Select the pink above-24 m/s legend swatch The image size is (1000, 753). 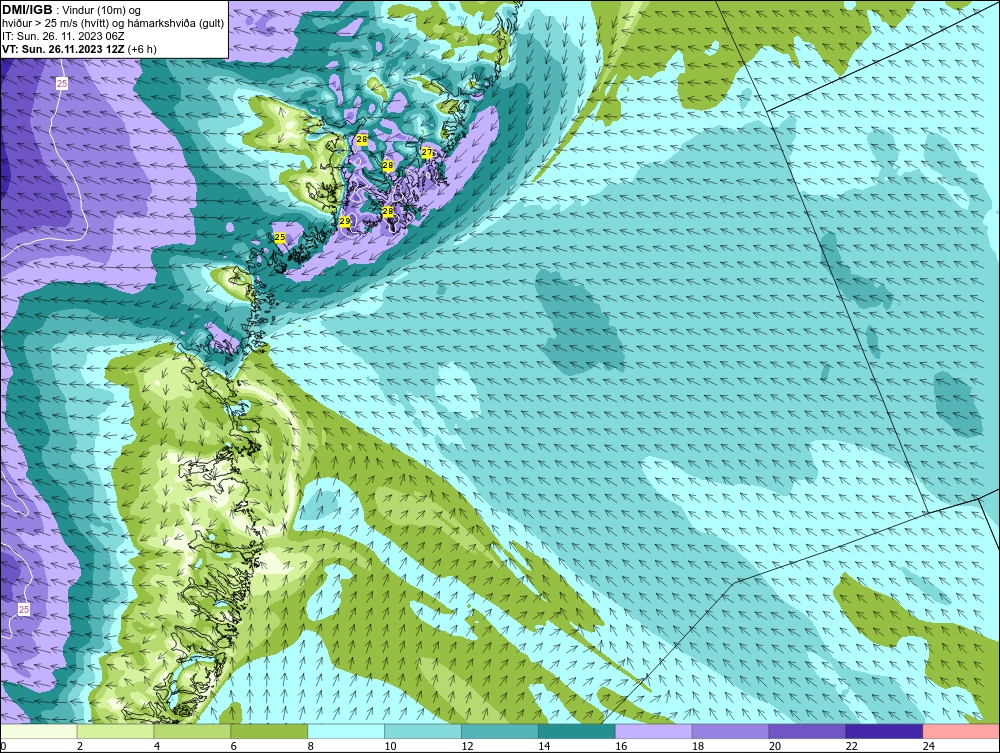tap(961, 731)
